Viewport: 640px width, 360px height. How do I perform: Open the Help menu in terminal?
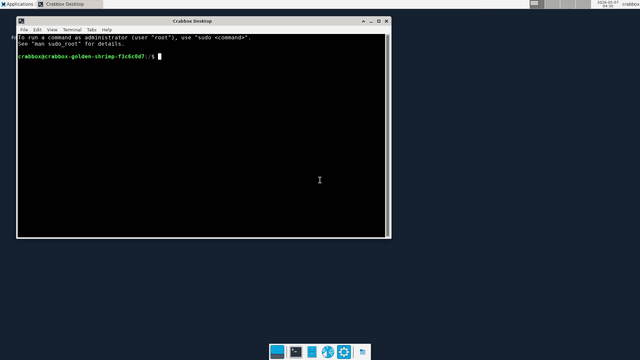[107, 30]
